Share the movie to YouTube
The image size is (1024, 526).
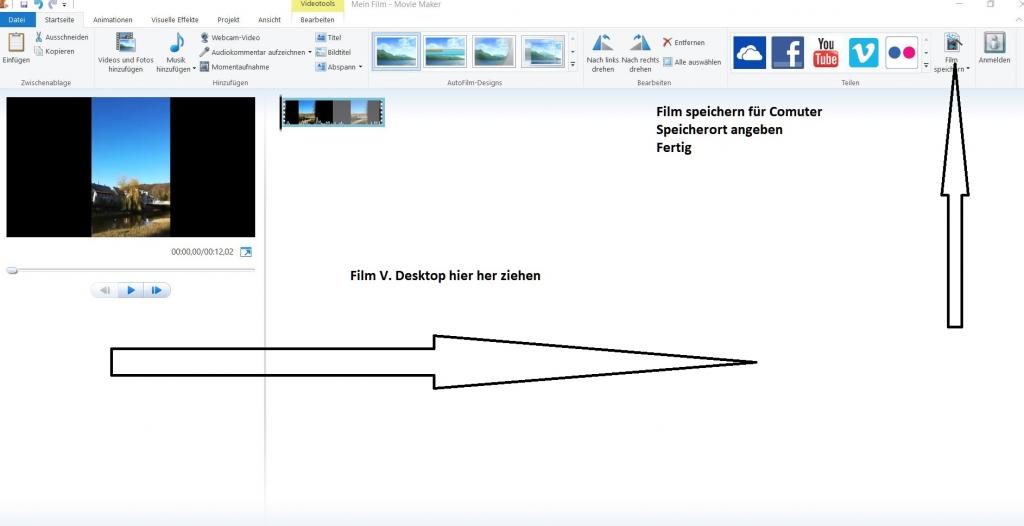coord(826,52)
